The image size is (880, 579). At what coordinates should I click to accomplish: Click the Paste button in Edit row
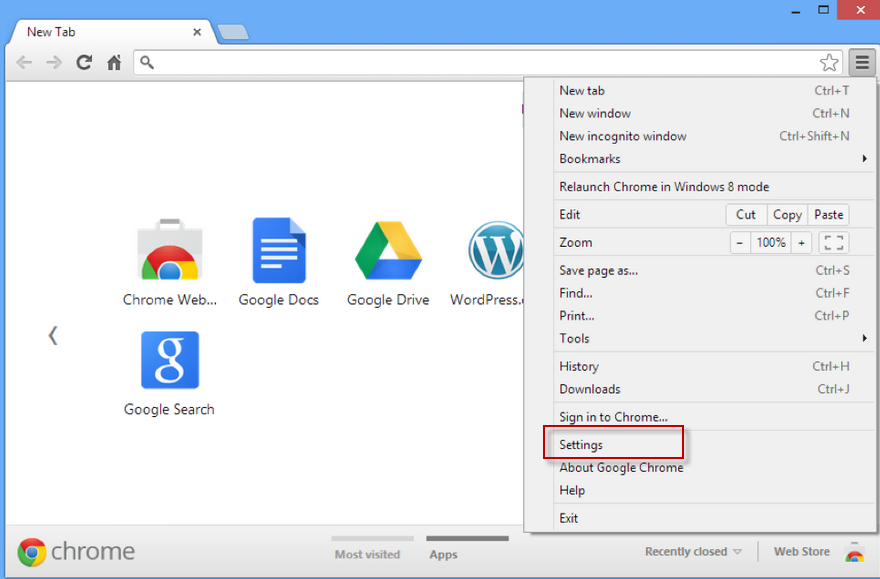(x=828, y=214)
